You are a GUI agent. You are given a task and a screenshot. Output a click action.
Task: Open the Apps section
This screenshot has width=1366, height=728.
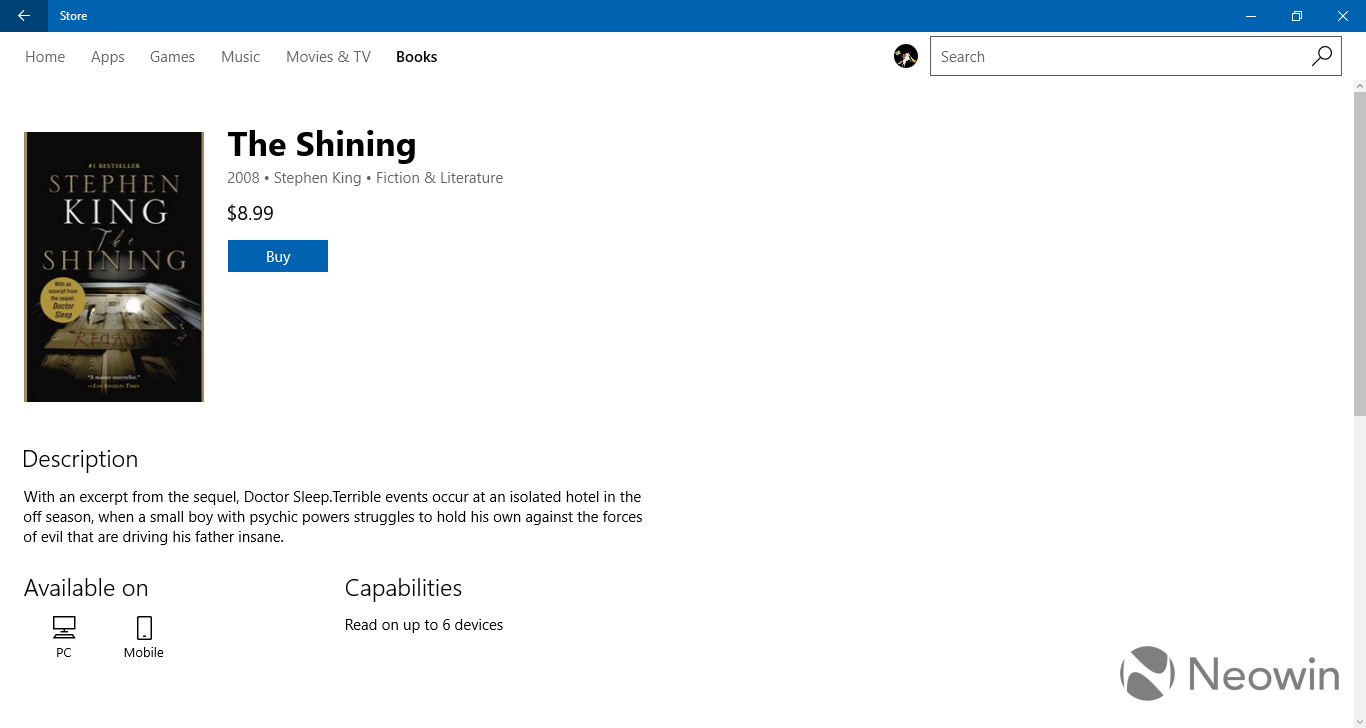pyautogui.click(x=107, y=57)
